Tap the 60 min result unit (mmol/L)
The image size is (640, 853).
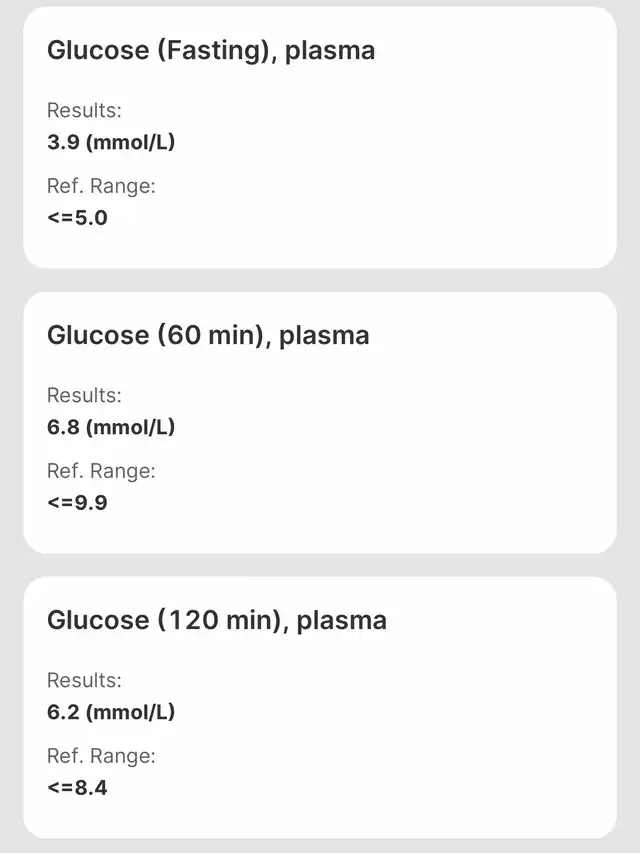pos(130,427)
